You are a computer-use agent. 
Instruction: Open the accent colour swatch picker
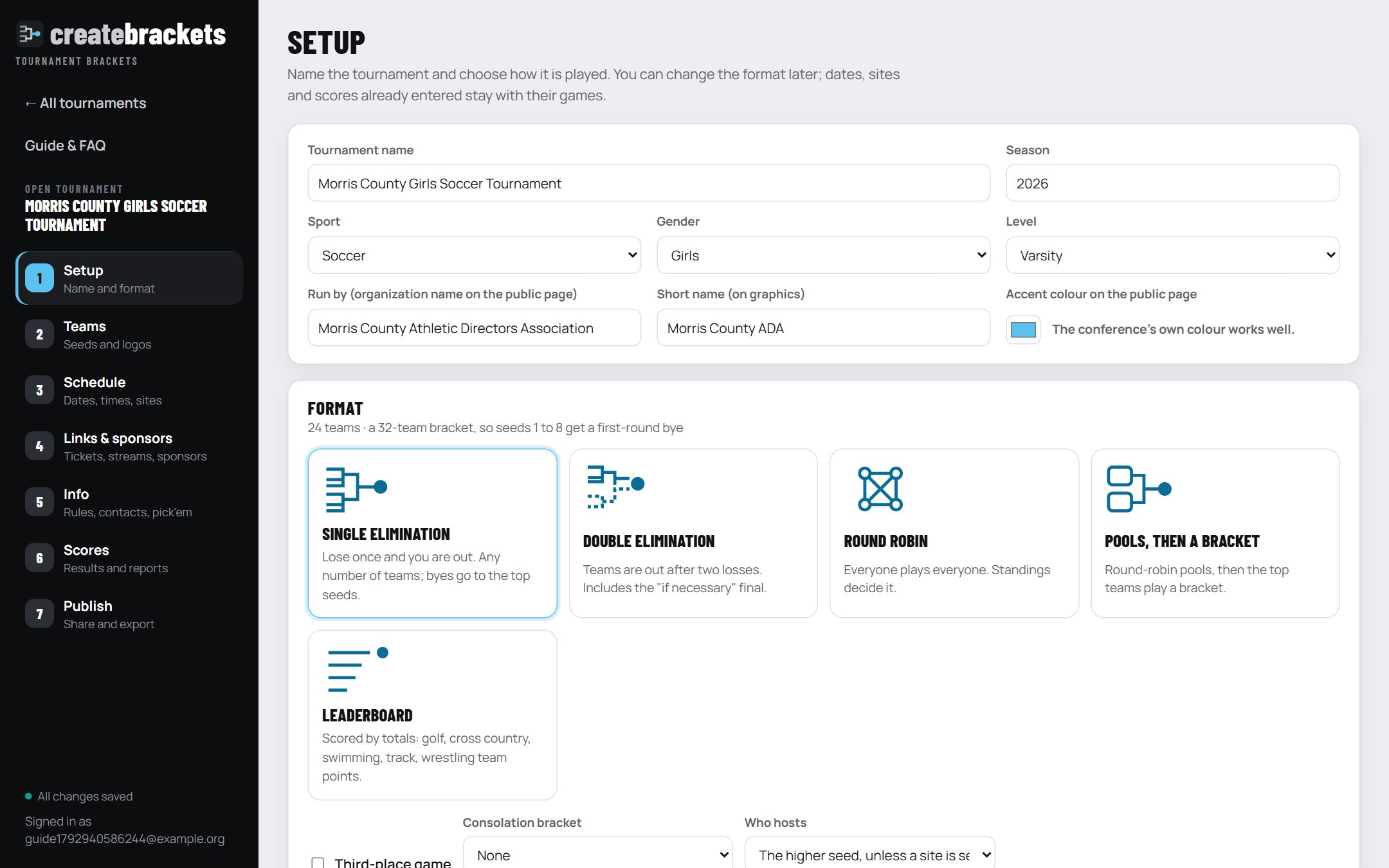[1023, 330]
